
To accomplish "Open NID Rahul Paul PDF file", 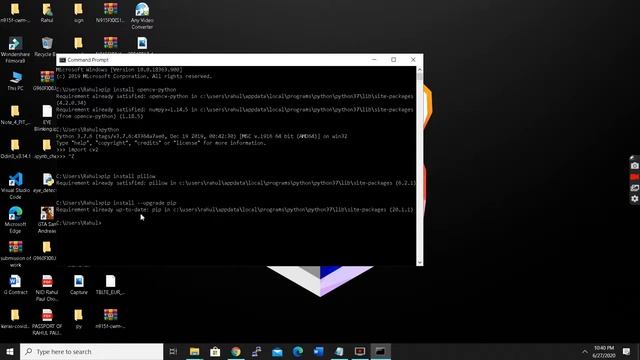I will click(47, 288).
